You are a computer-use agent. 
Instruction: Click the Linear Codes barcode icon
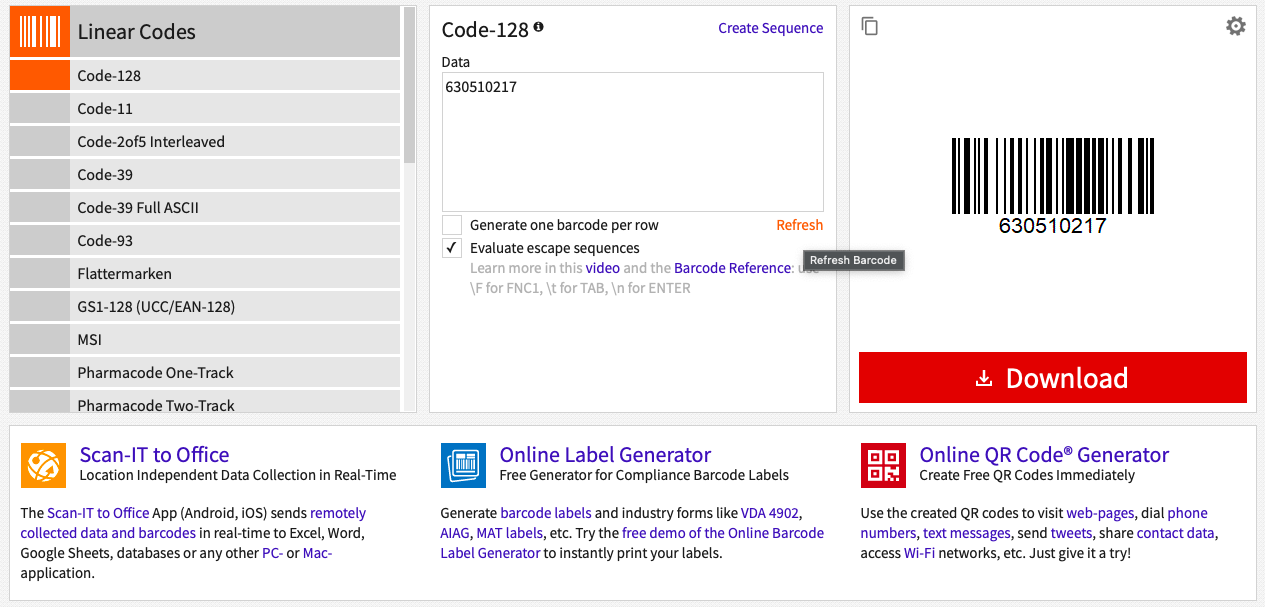pyautogui.click(x=40, y=32)
